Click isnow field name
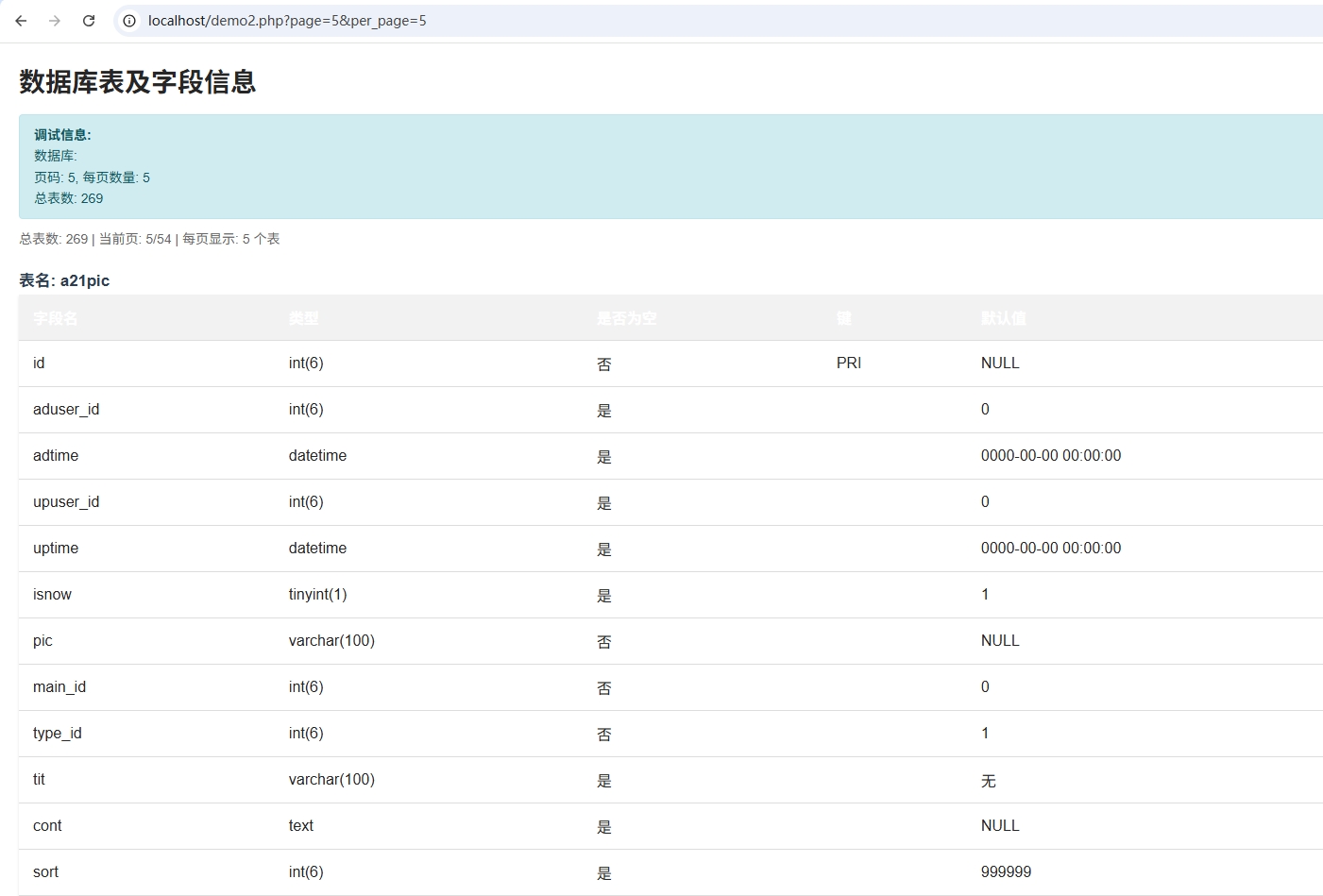The width and height of the screenshot is (1323, 896). tap(52, 595)
